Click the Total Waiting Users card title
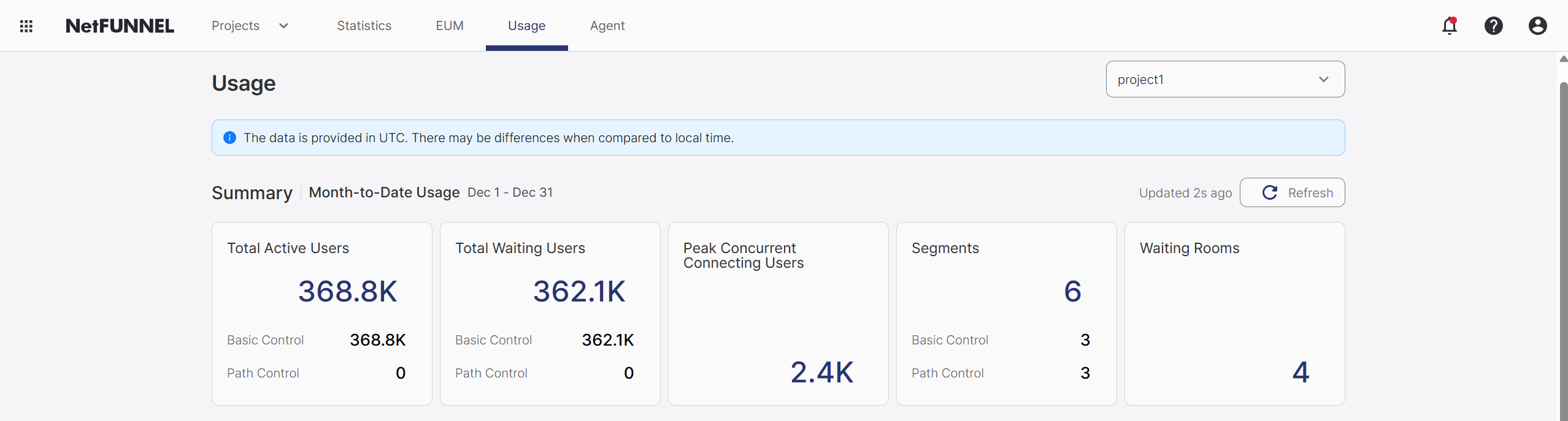Viewport: 1568px width, 421px height. pos(520,248)
